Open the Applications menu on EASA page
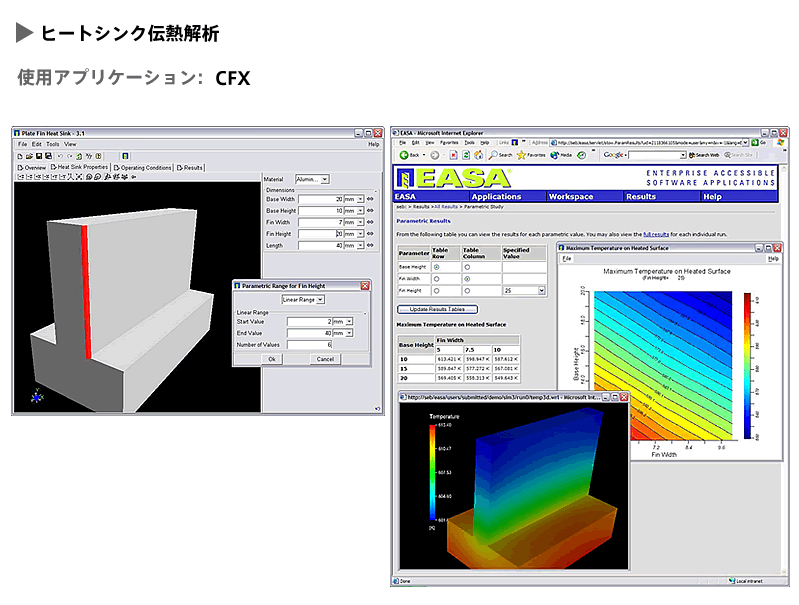799x605 pixels. (496, 196)
